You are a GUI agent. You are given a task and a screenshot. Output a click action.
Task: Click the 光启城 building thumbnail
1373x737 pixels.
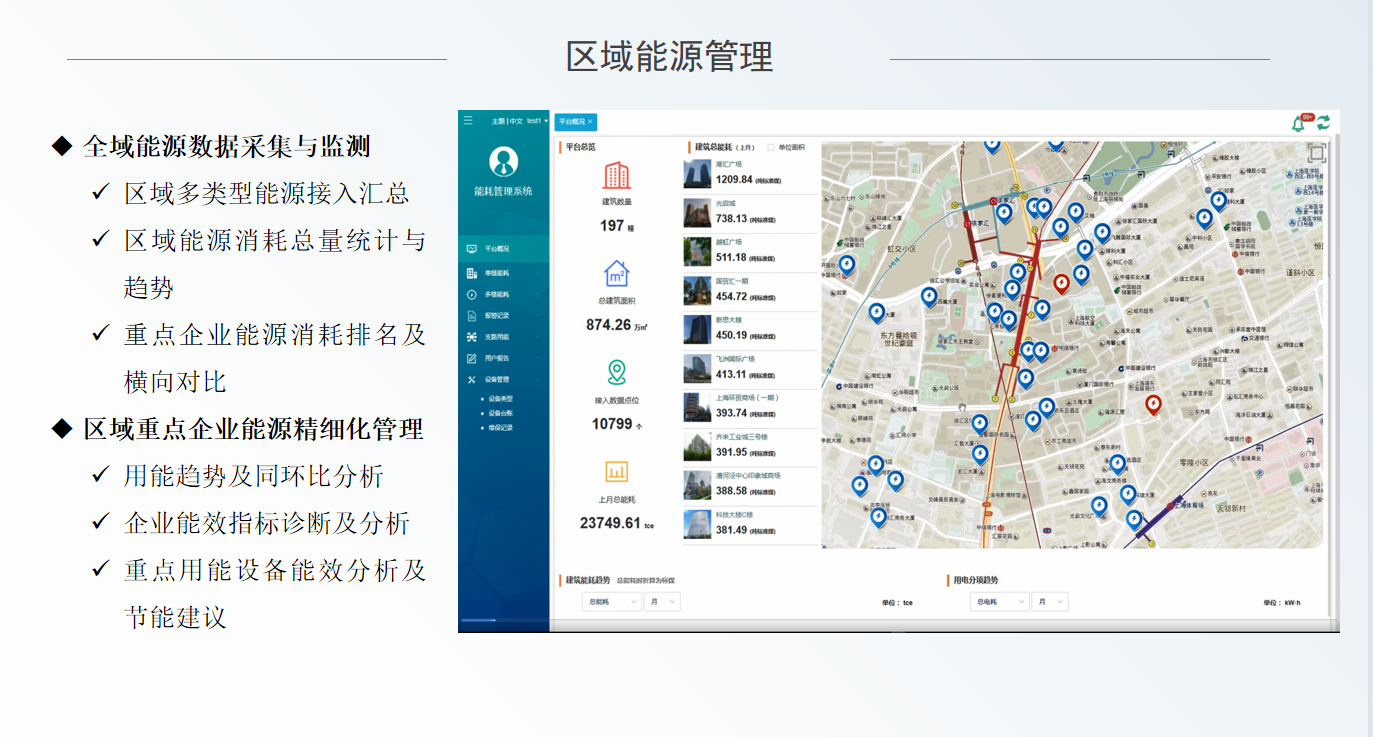coord(697,213)
